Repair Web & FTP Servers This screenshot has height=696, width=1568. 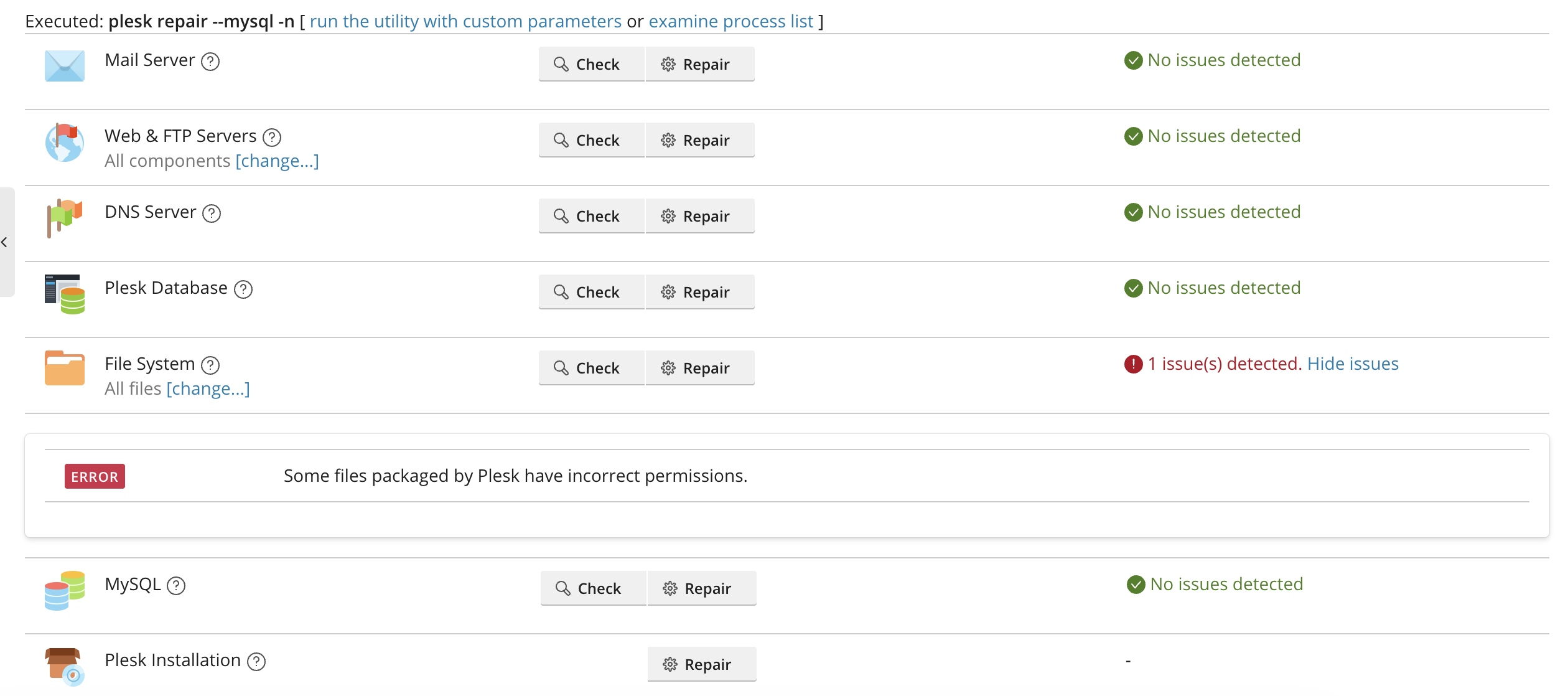(700, 140)
